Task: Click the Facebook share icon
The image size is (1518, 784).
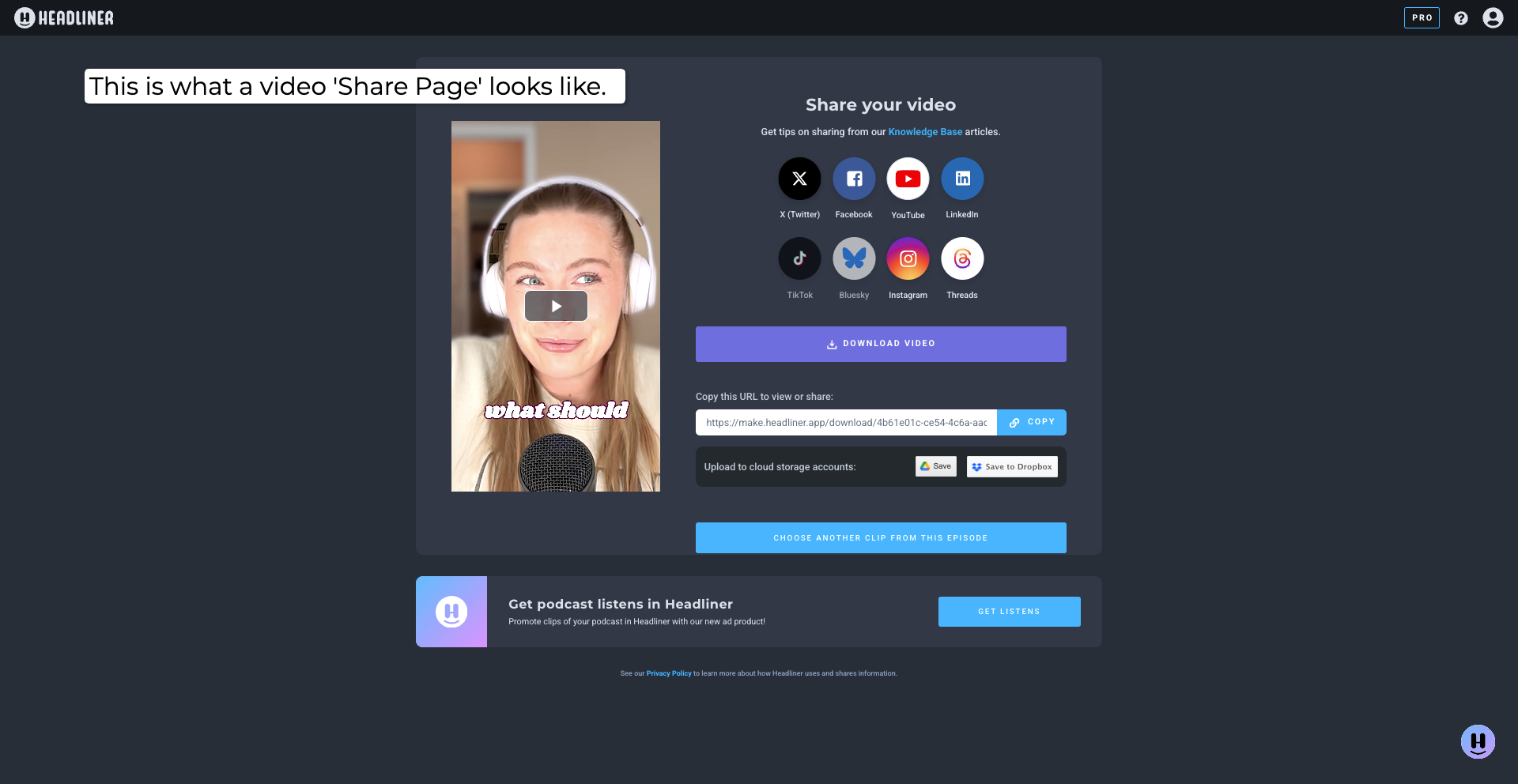Action: click(854, 179)
